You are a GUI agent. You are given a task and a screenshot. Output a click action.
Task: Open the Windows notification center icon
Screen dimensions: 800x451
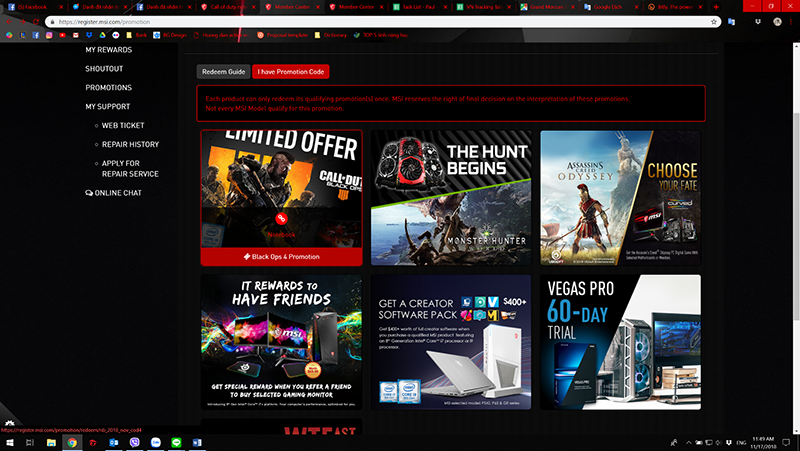point(786,442)
